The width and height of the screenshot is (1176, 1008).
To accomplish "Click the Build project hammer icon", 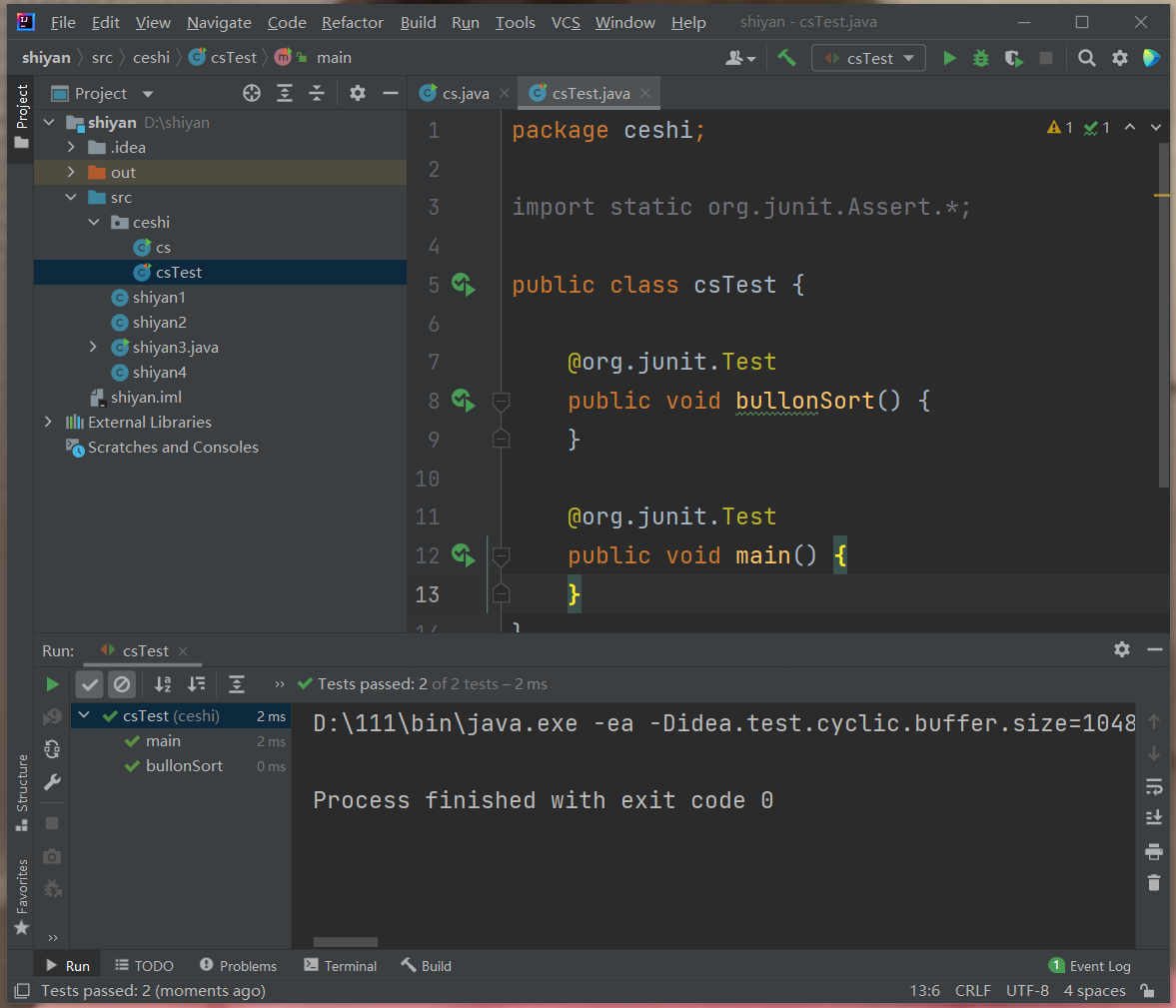I will tap(787, 58).
